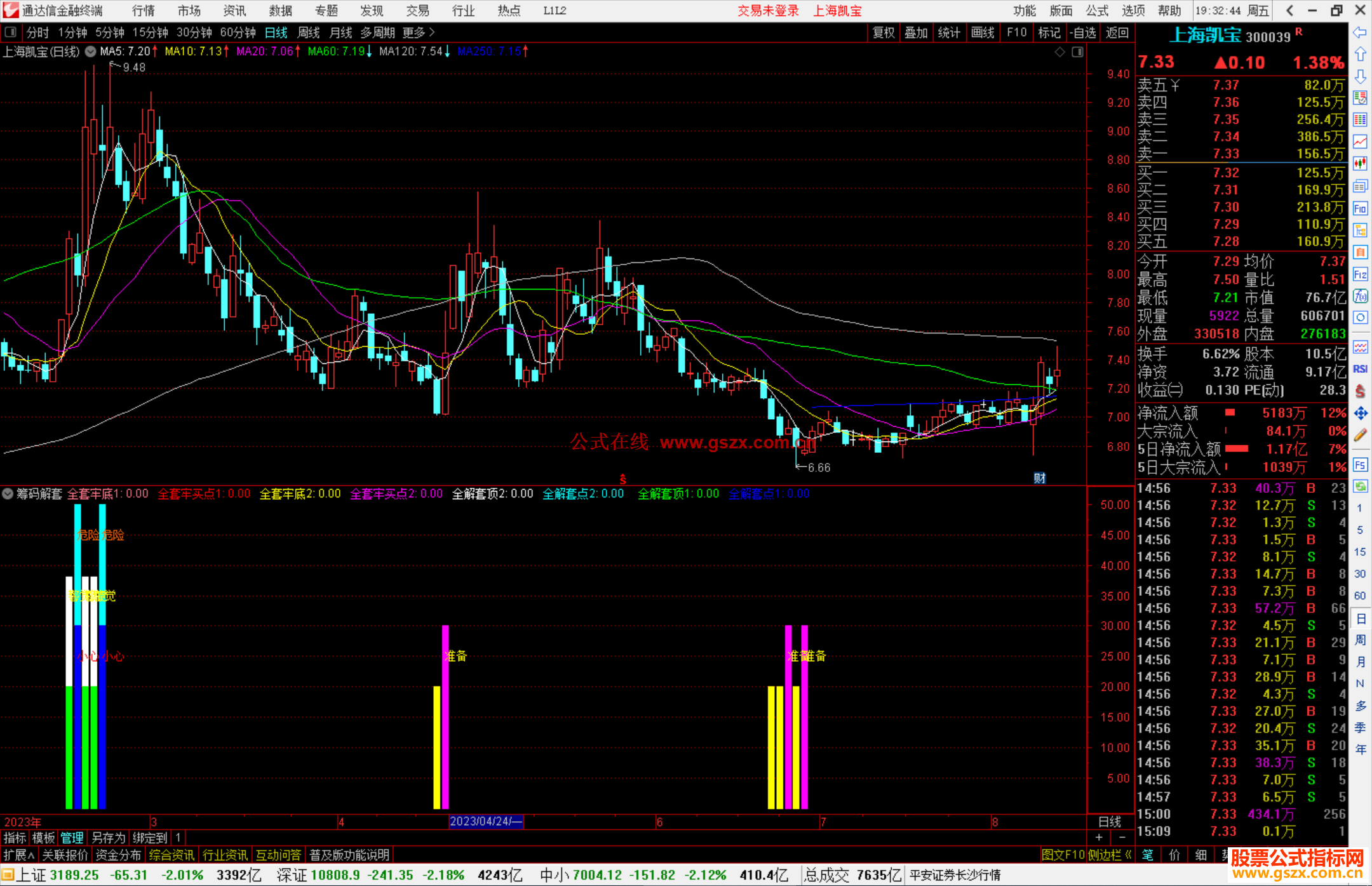
Task: Switch to the 周线 weekly chart tab
Action: pyautogui.click(x=308, y=32)
